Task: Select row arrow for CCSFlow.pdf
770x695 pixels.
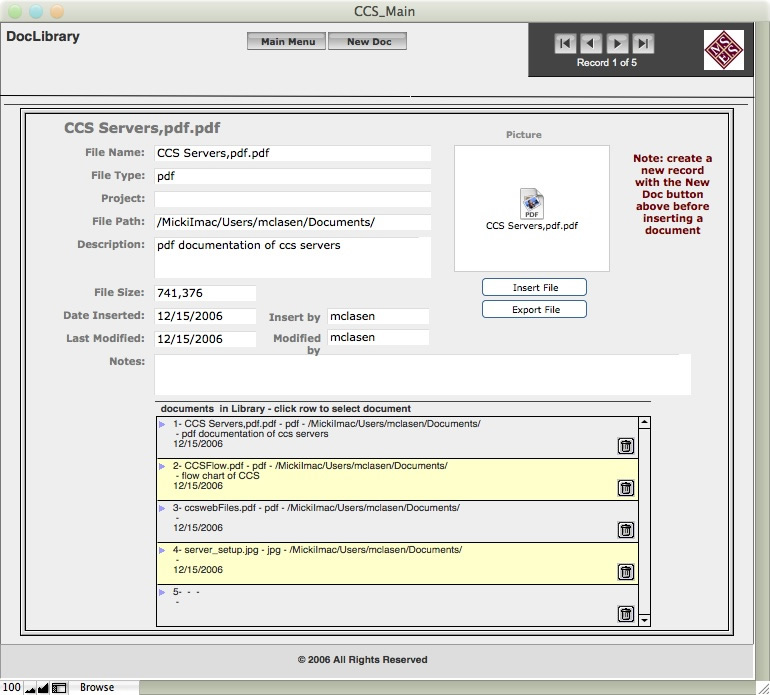Action: [162, 466]
